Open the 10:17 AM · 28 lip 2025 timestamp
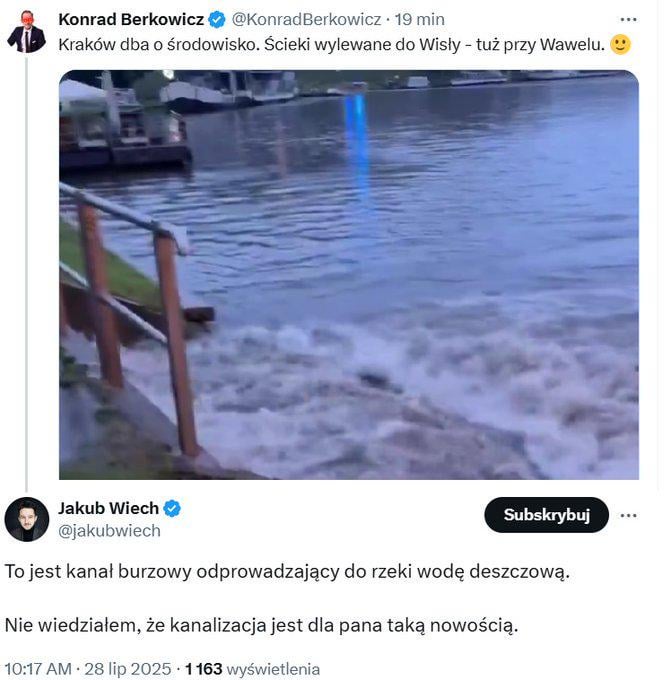This screenshot has height=680, width=671. tap(88, 669)
